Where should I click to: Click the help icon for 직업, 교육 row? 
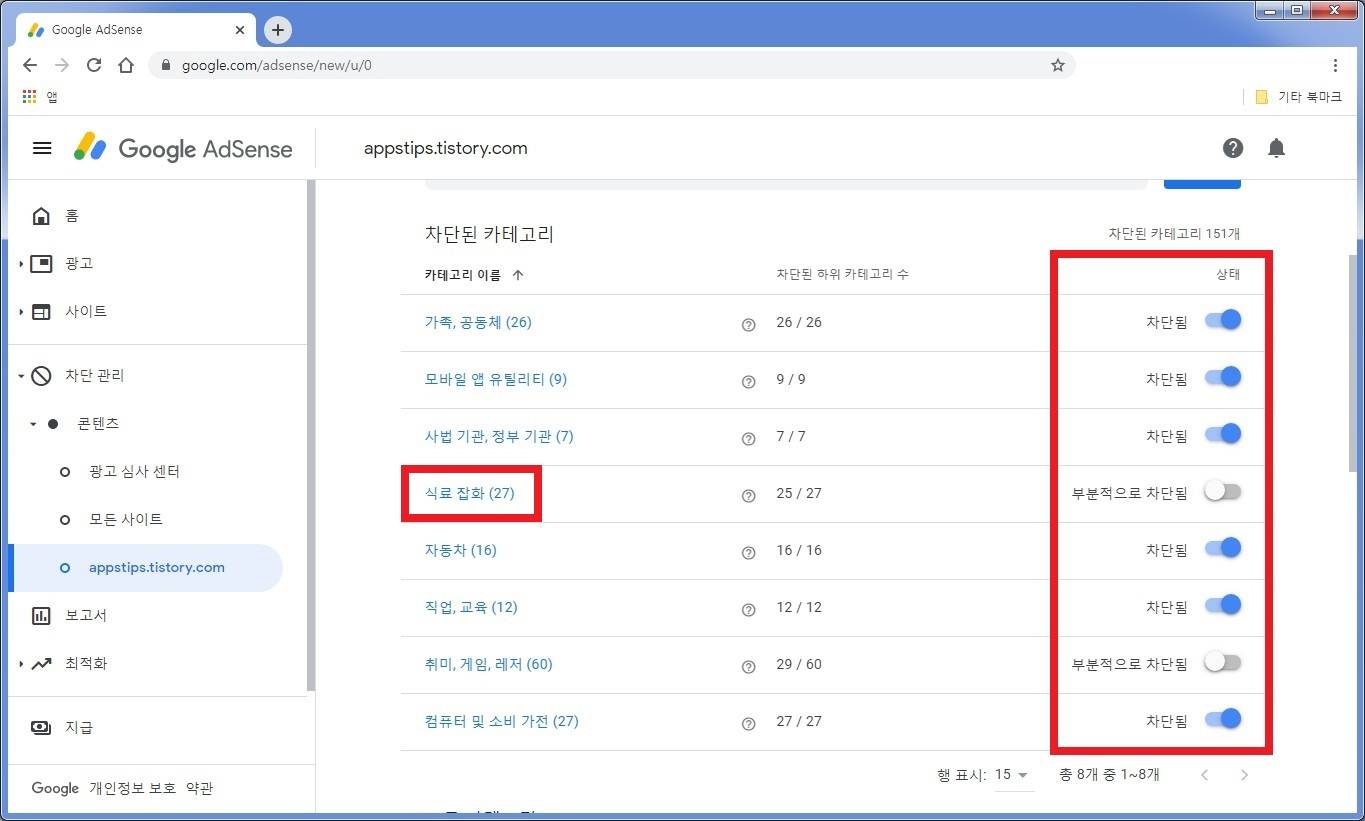[748, 610]
